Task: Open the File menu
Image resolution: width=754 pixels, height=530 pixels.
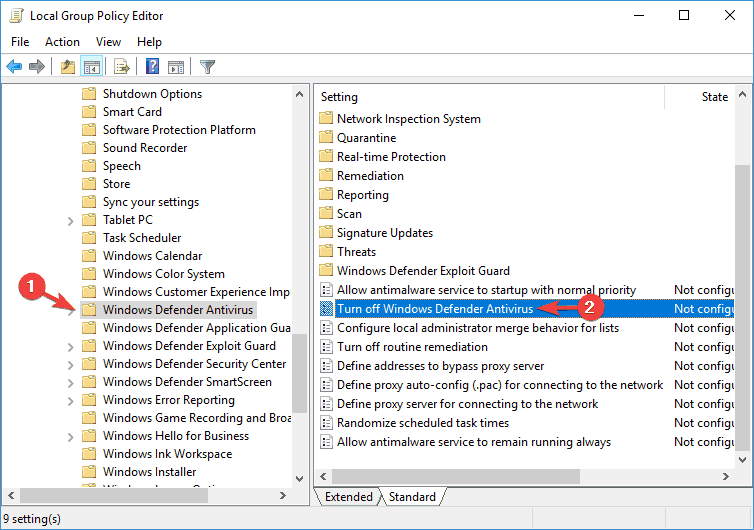Action: coord(20,42)
